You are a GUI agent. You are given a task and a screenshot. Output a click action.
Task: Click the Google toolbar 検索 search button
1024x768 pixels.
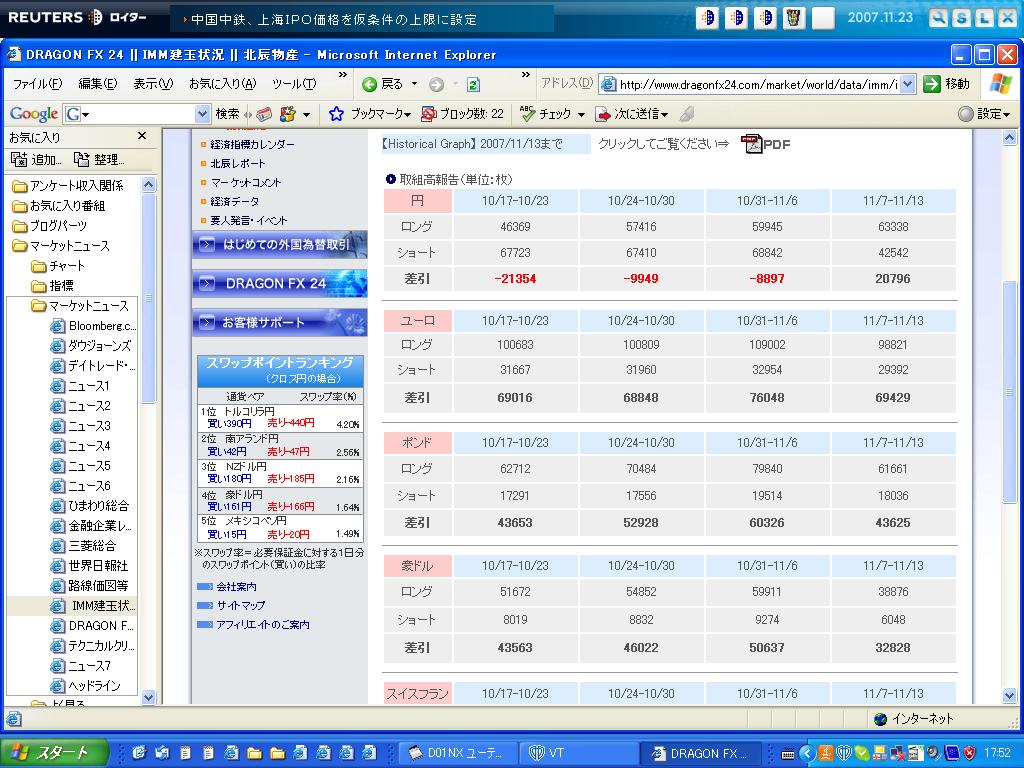(227, 114)
